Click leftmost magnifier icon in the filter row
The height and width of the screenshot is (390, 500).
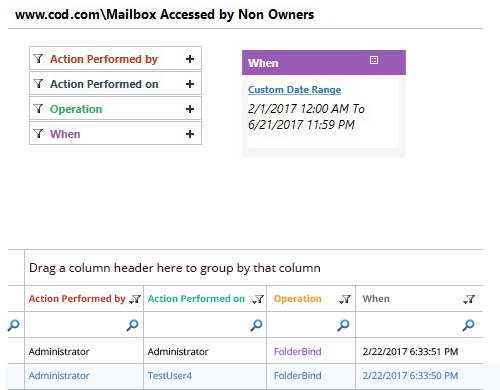(14, 325)
